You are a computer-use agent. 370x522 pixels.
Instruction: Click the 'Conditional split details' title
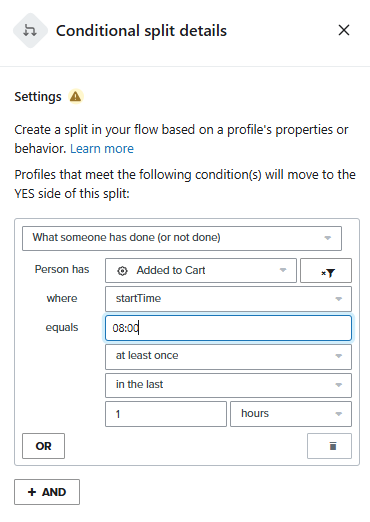pos(141,31)
